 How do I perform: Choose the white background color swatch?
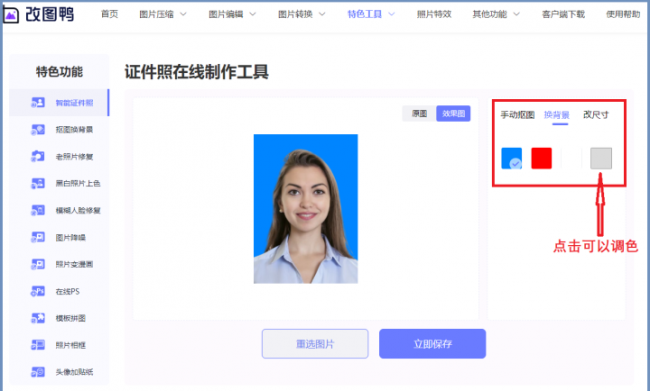click(571, 158)
